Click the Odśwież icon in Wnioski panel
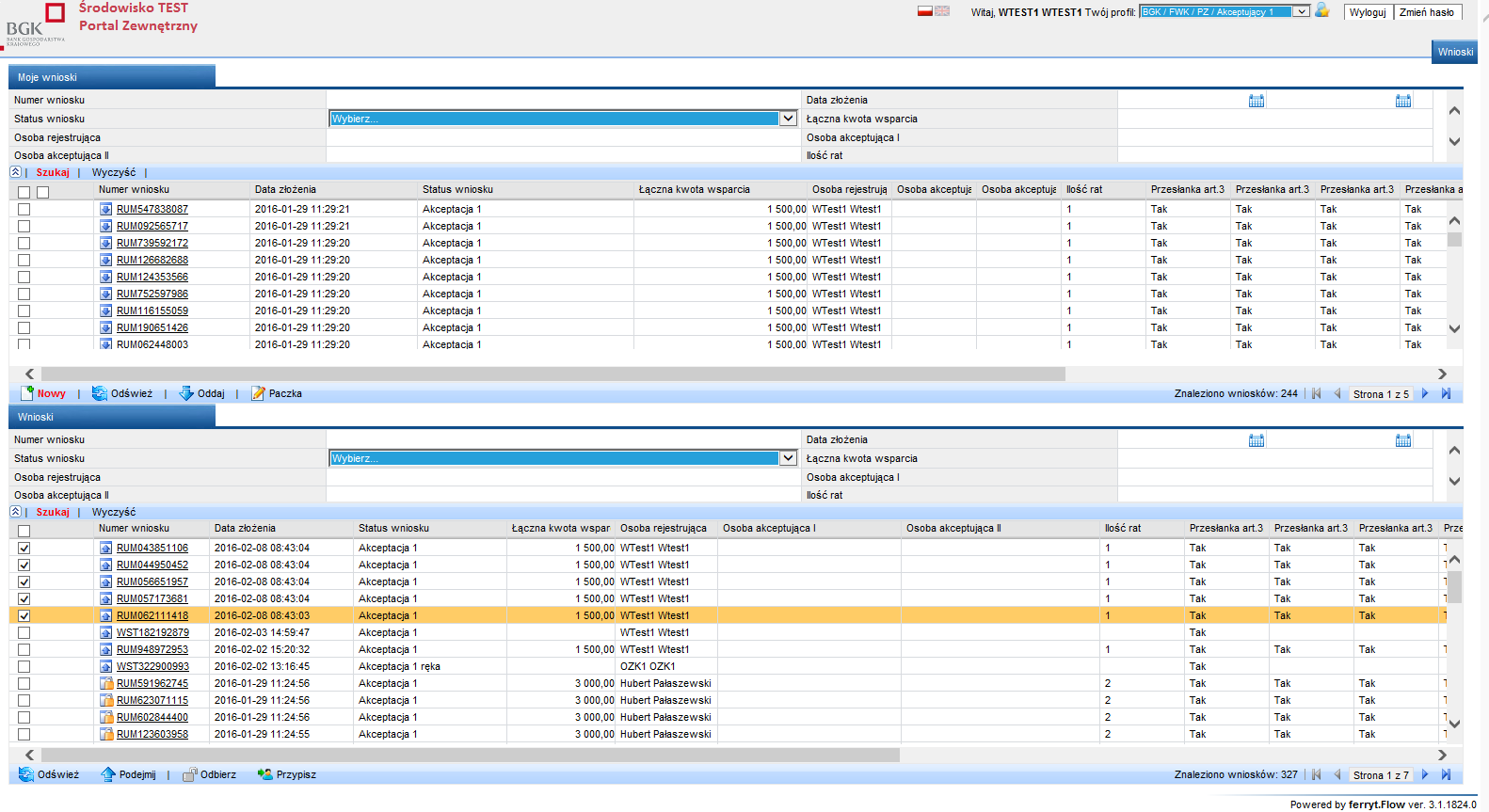Screen dimensions: 1489x812 coord(26,774)
